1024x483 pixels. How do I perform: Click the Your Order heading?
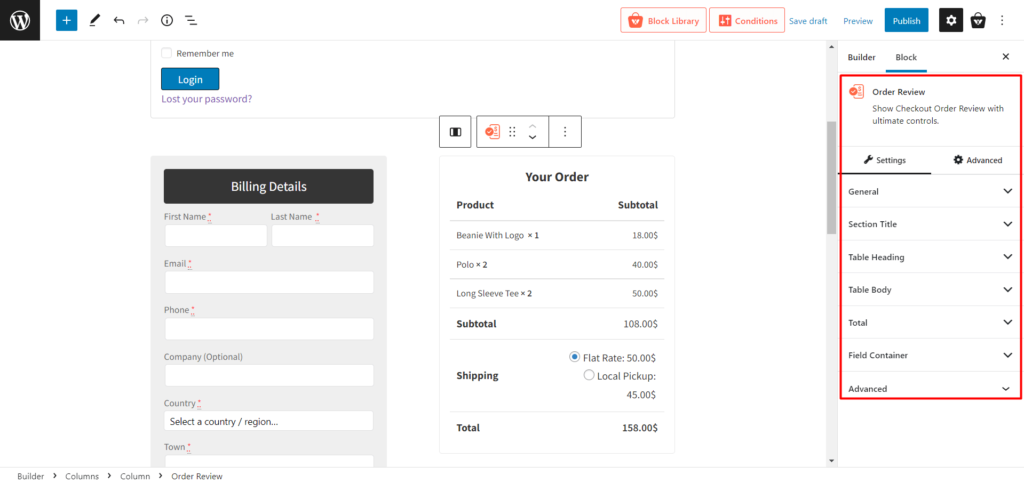point(557,176)
